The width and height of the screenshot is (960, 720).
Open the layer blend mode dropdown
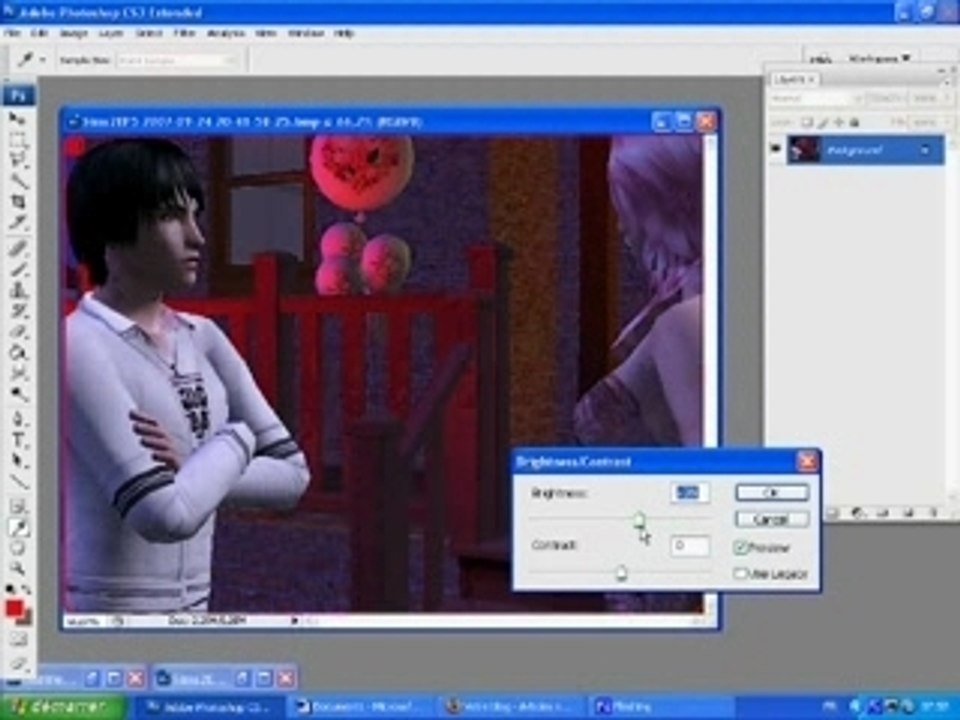pos(816,98)
